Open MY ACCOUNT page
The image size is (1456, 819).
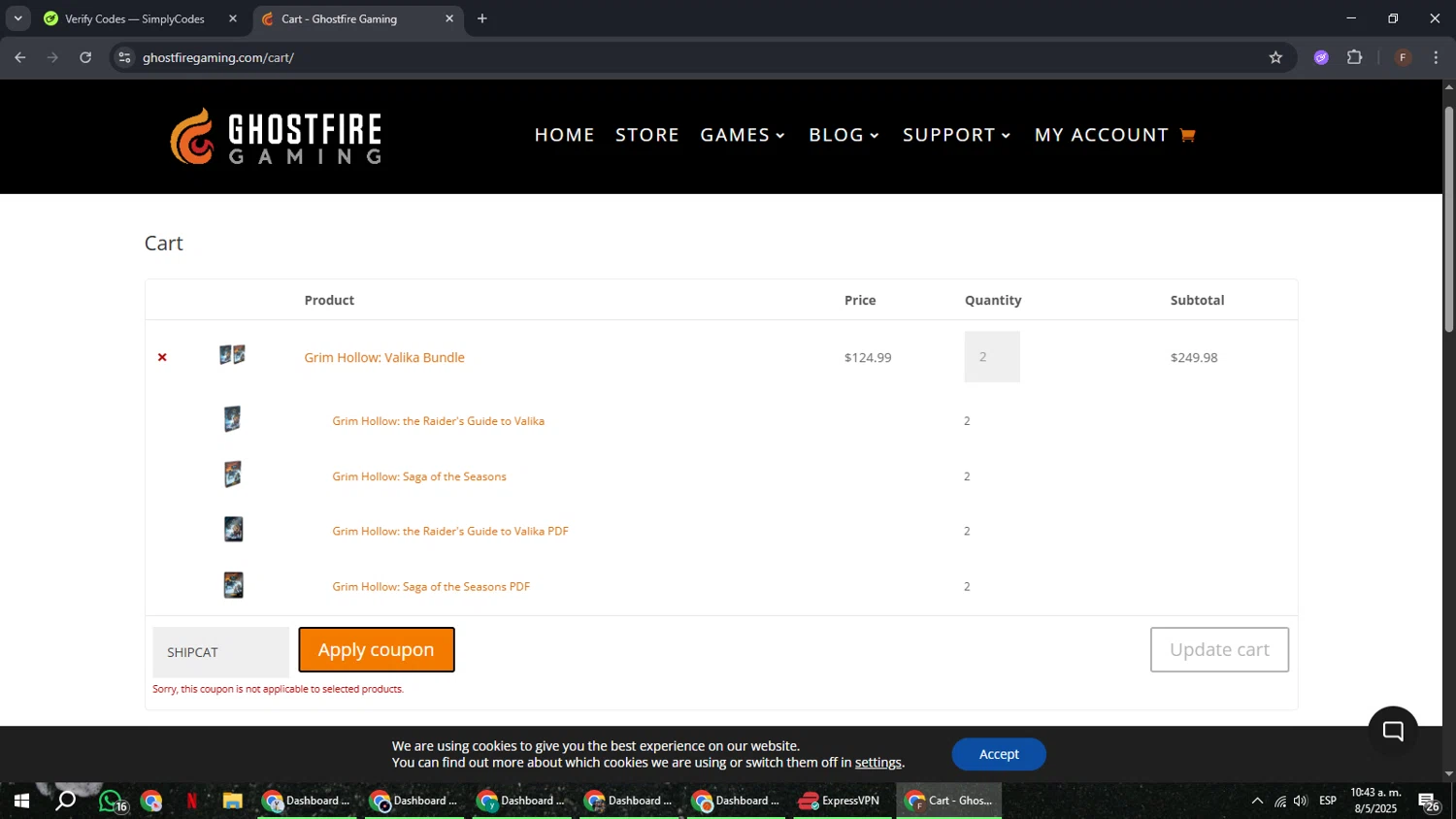1101,135
